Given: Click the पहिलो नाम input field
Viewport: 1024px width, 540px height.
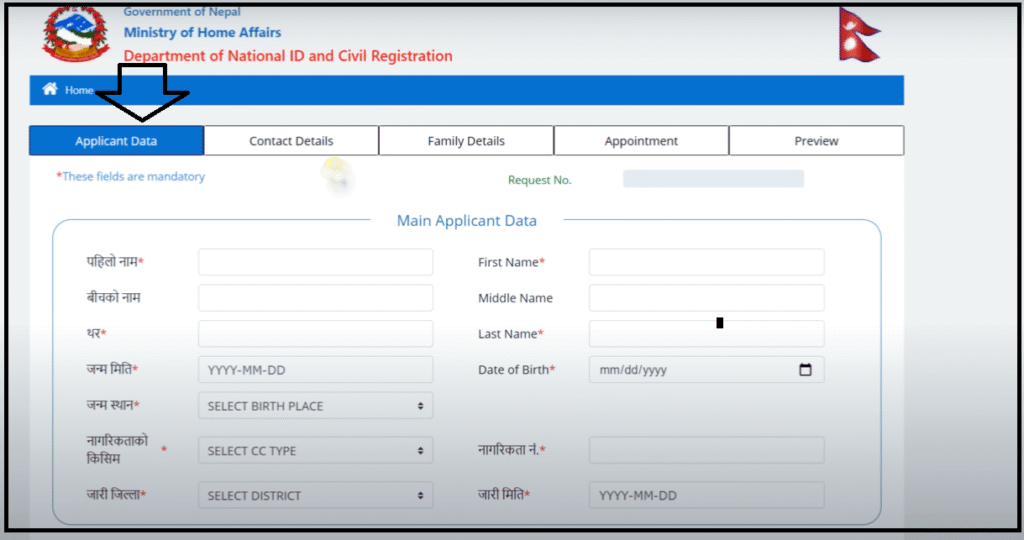Looking at the screenshot, I should point(315,262).
